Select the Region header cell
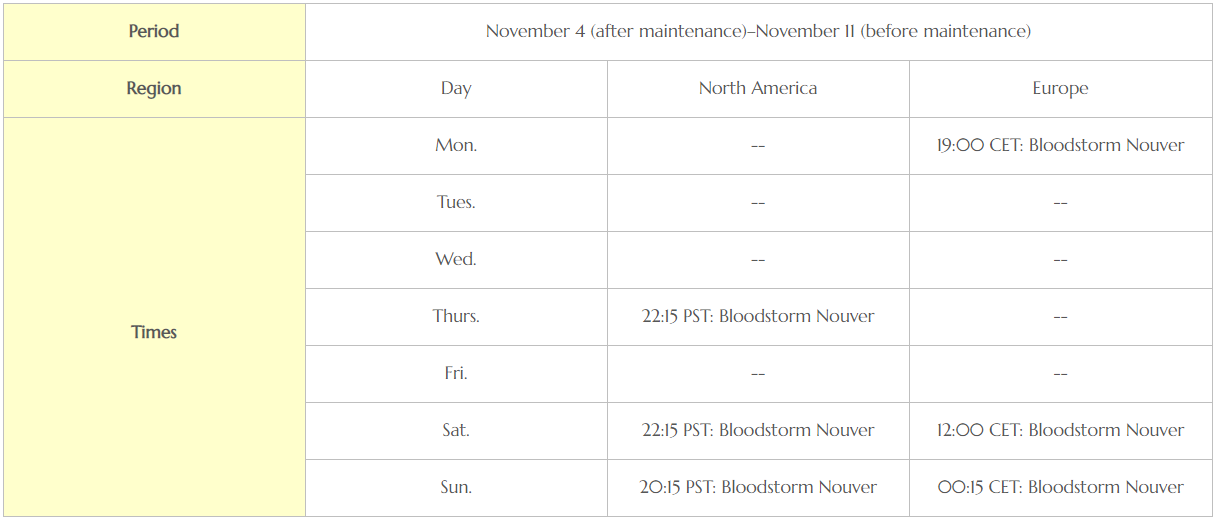Screen dimensions: 1216x522 (154, 89)
